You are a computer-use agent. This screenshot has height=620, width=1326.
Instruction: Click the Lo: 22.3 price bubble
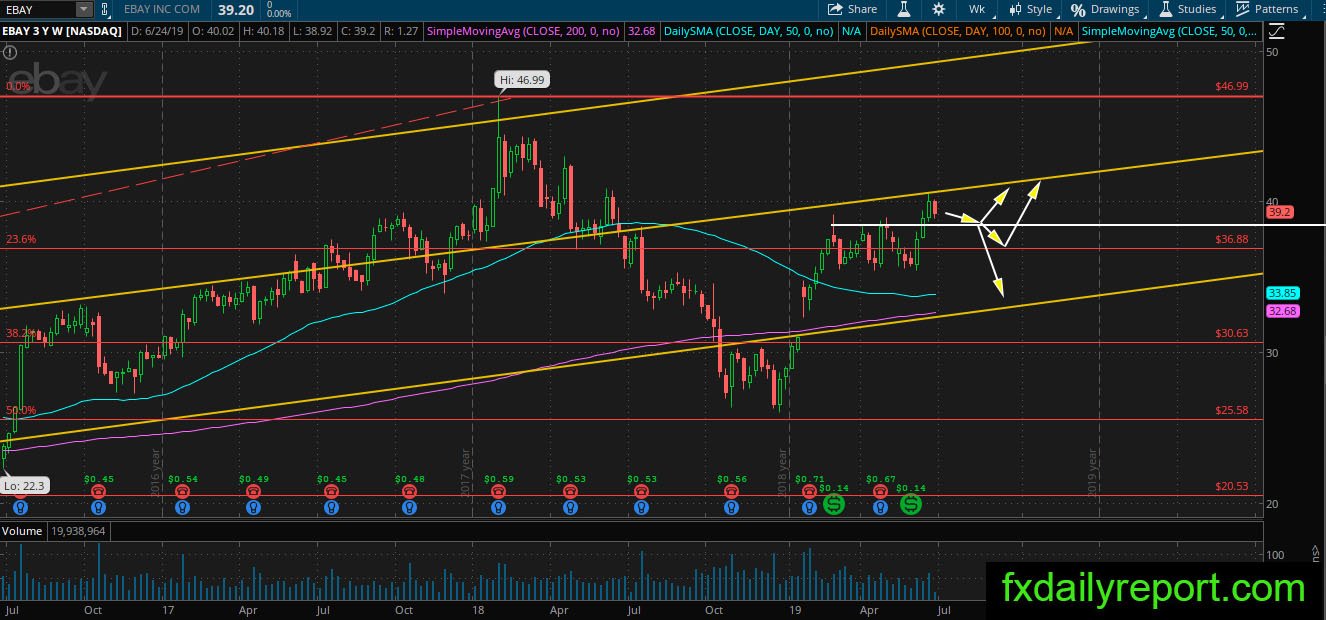pos(27,485)
